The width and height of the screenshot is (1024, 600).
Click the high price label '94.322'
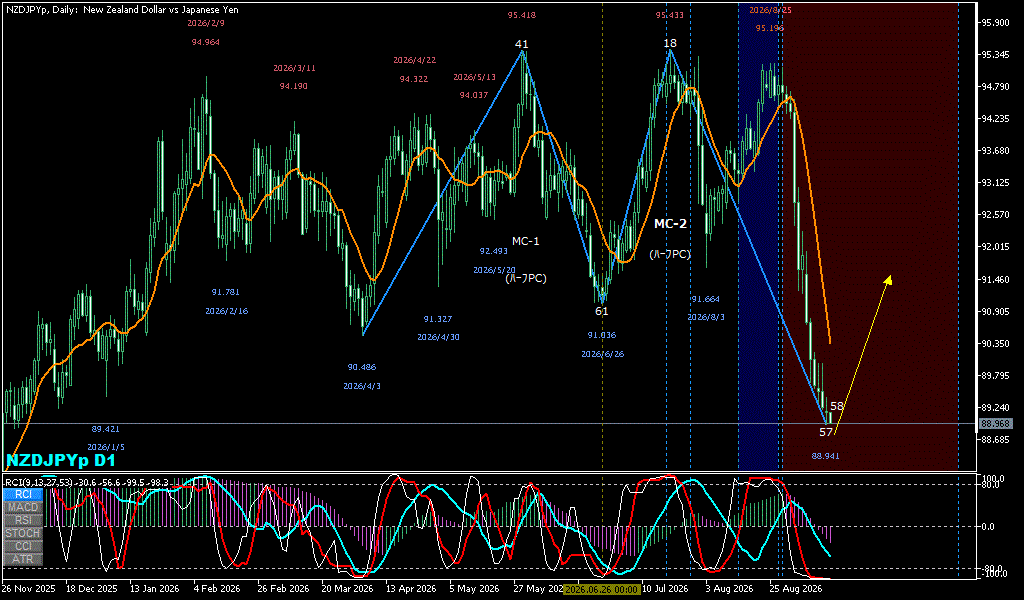(414, 79)
